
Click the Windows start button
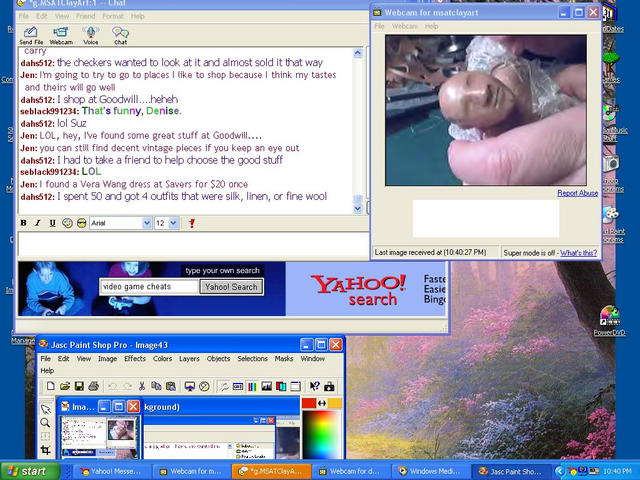click(x=30, y=471)
